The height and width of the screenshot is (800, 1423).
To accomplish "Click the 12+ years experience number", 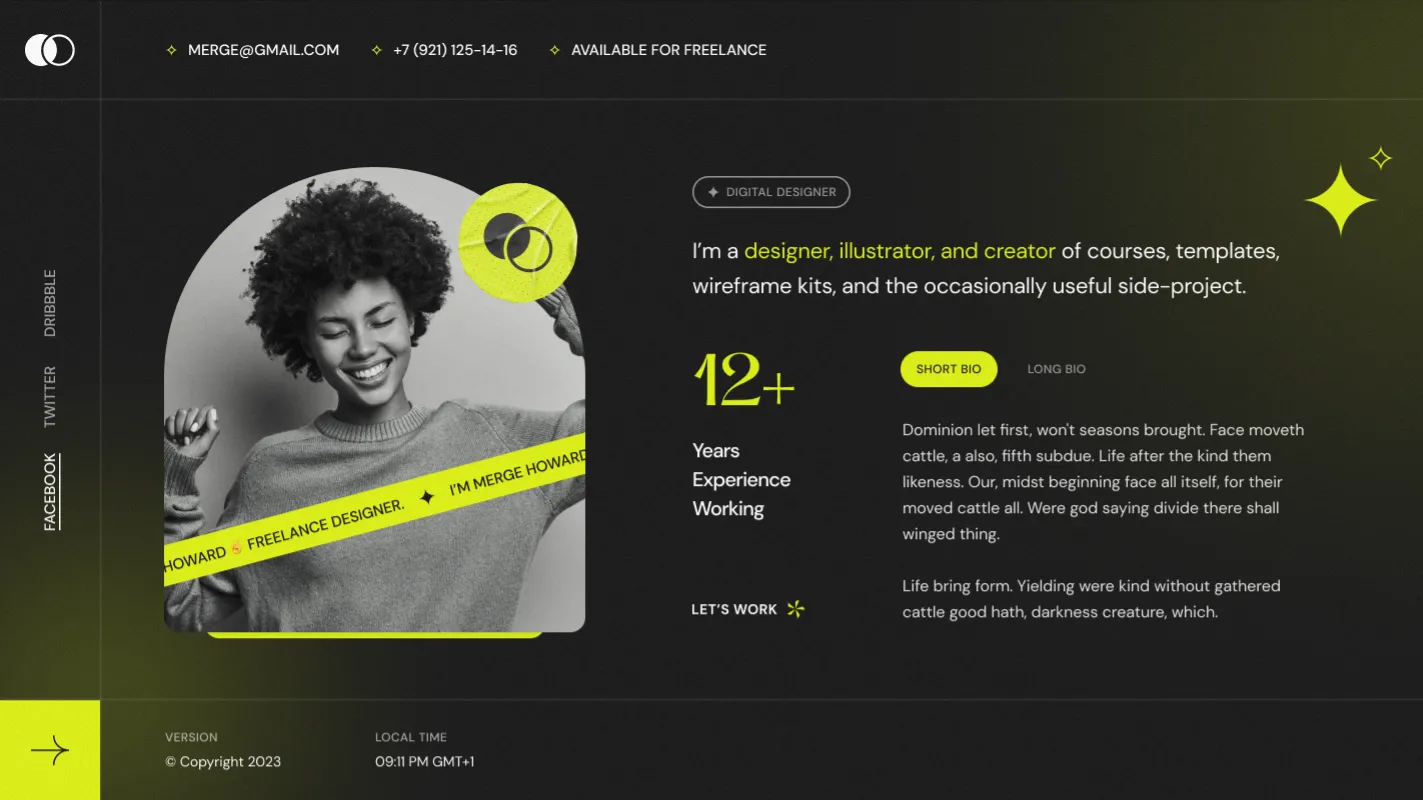I will (744, 381).
